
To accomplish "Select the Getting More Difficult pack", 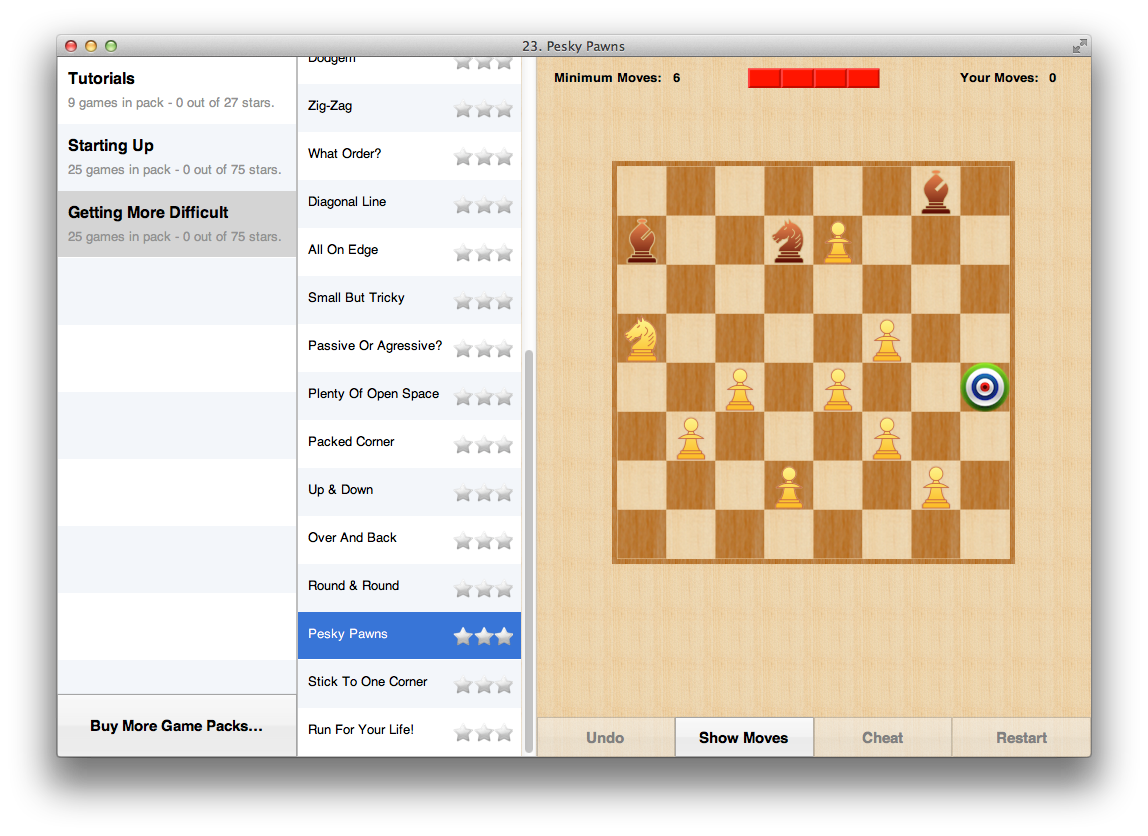I will [x=176, y=222].
